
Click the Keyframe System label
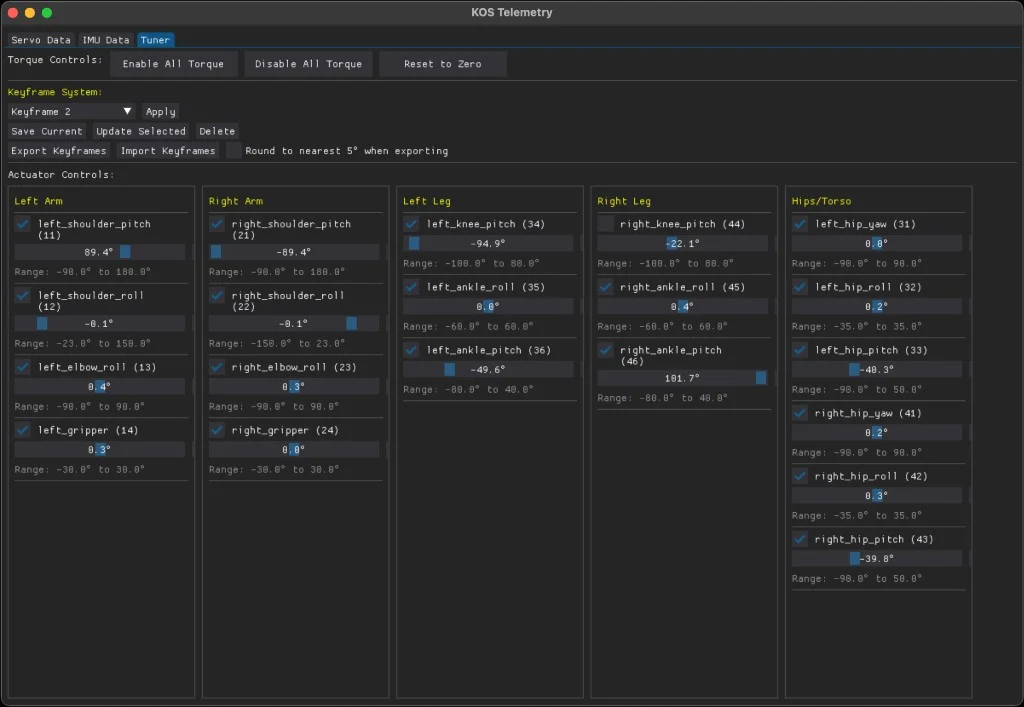point(55,92)
